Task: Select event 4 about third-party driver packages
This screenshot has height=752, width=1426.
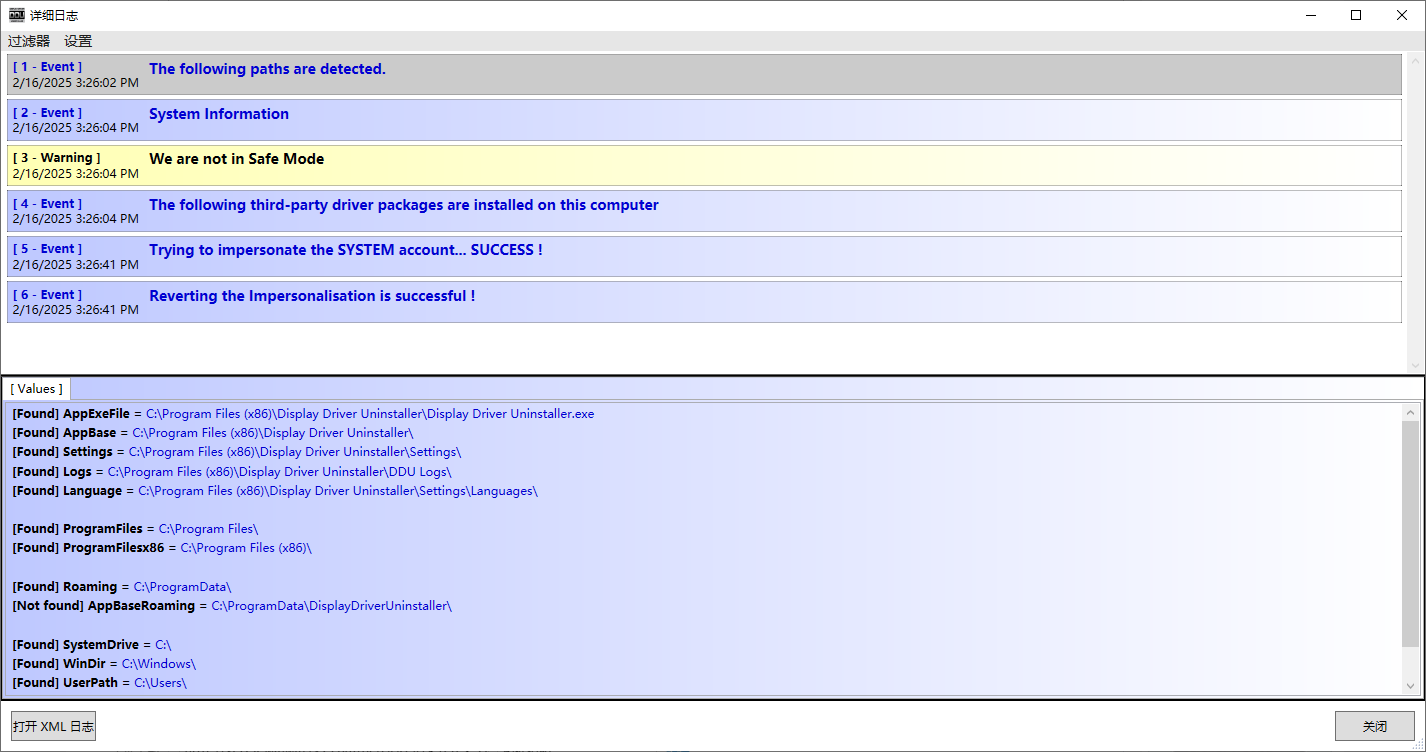Action: coord(704,211)
